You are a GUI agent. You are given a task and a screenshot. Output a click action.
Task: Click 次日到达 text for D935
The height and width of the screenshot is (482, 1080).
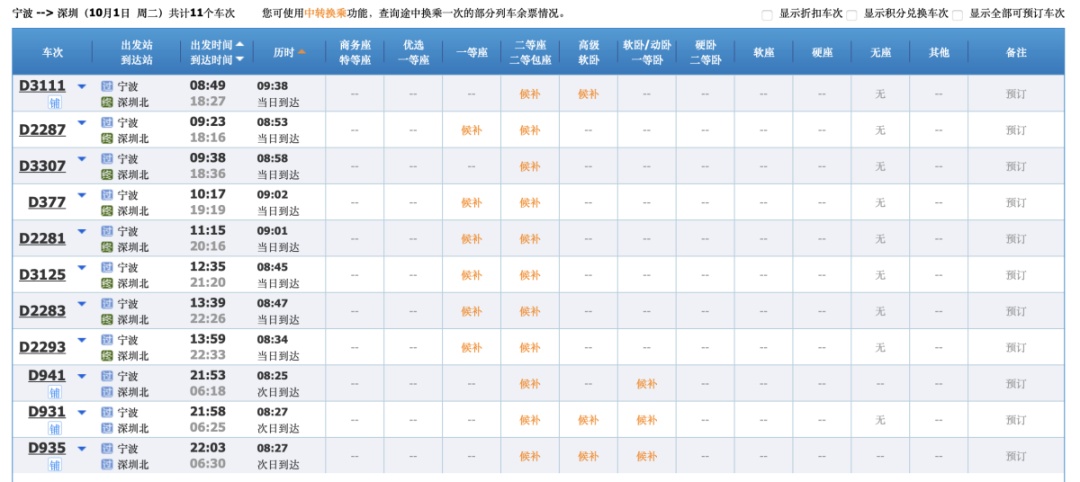pos(278,464)
